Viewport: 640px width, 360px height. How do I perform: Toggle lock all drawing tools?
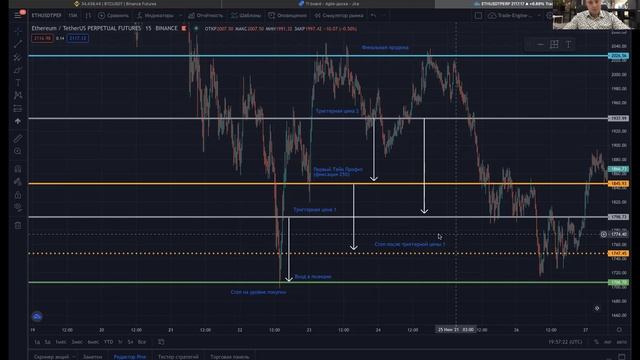(18, 195)
